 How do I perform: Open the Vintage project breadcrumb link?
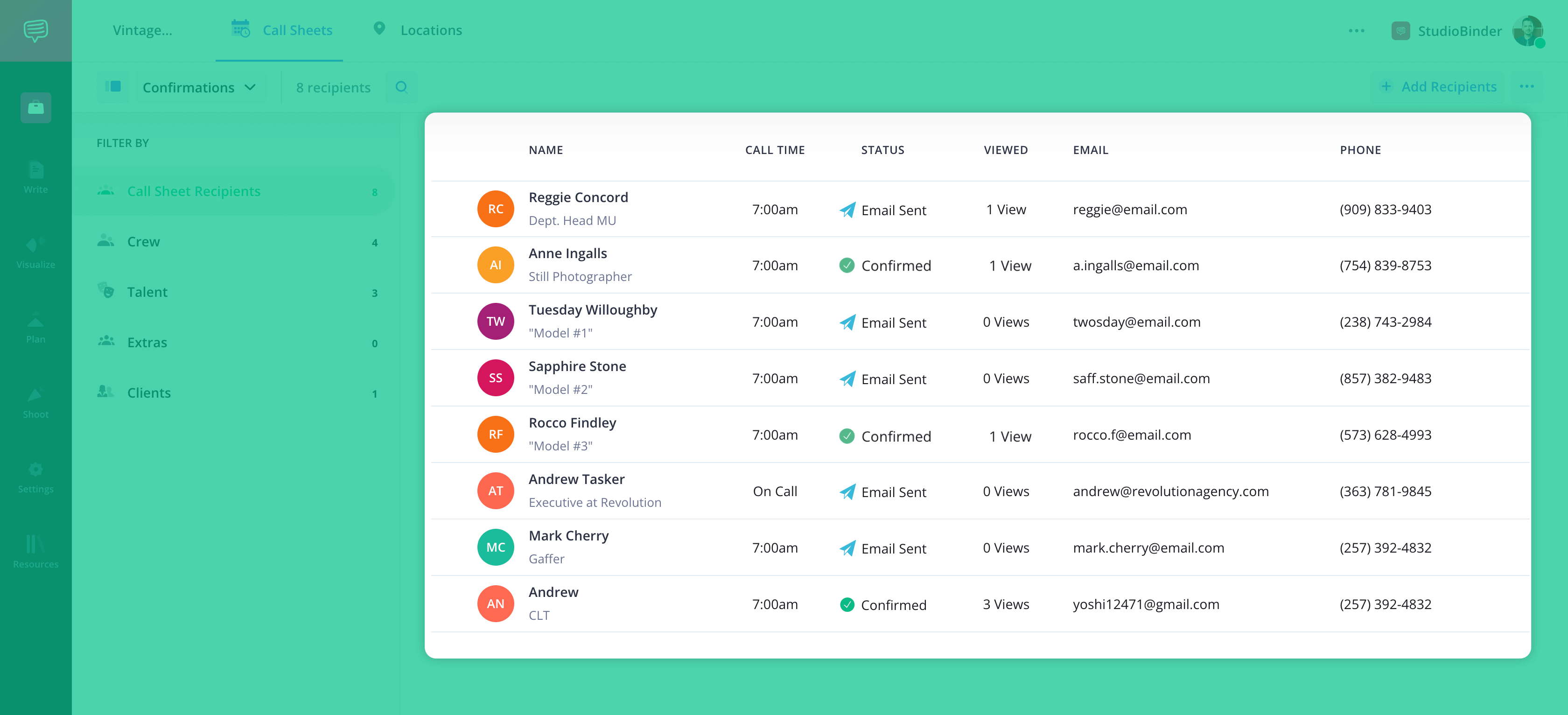tap(142, 30)
